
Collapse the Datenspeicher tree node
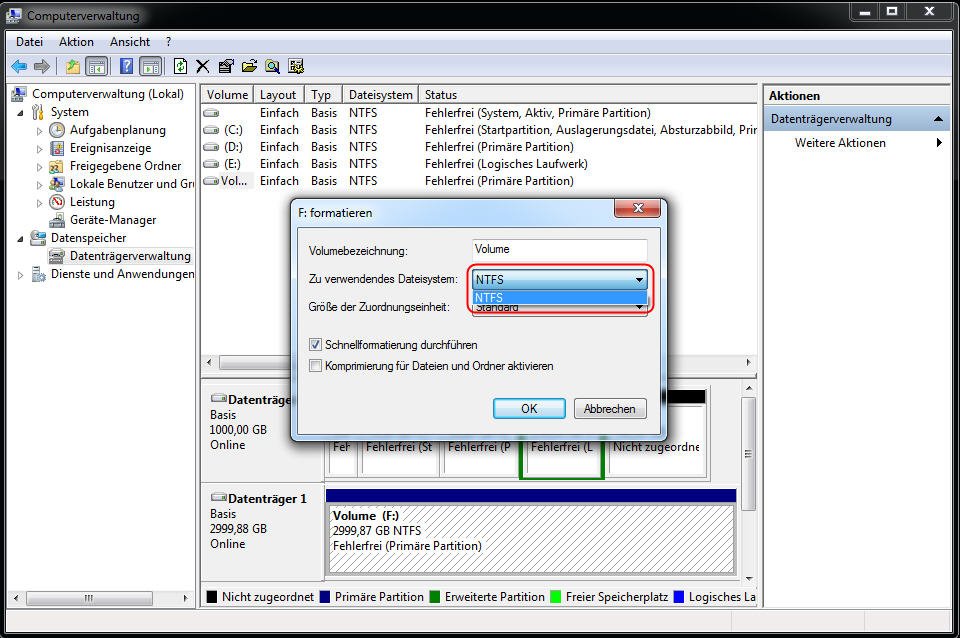click(x=20, y=238)
